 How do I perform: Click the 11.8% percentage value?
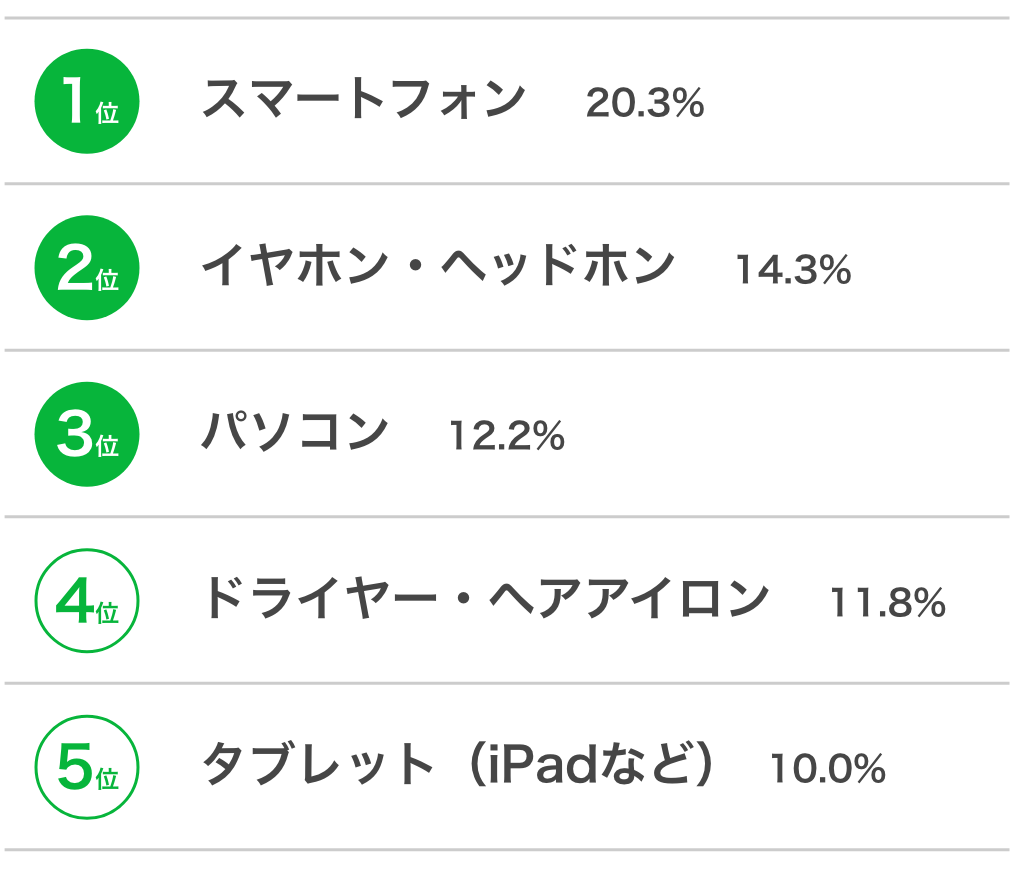click(888, 603)
